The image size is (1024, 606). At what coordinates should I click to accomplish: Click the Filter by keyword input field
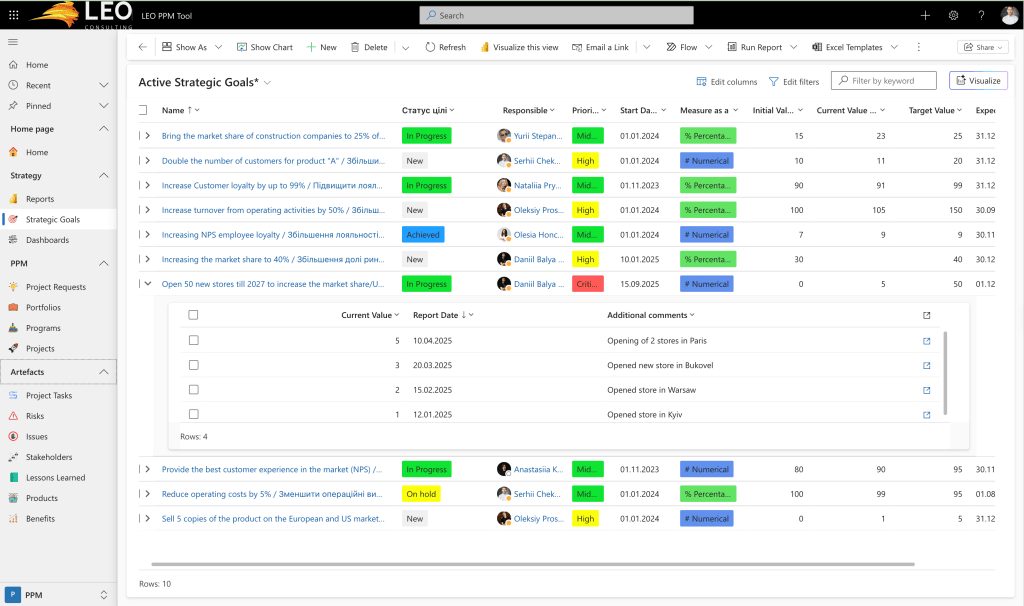(889, 81)
